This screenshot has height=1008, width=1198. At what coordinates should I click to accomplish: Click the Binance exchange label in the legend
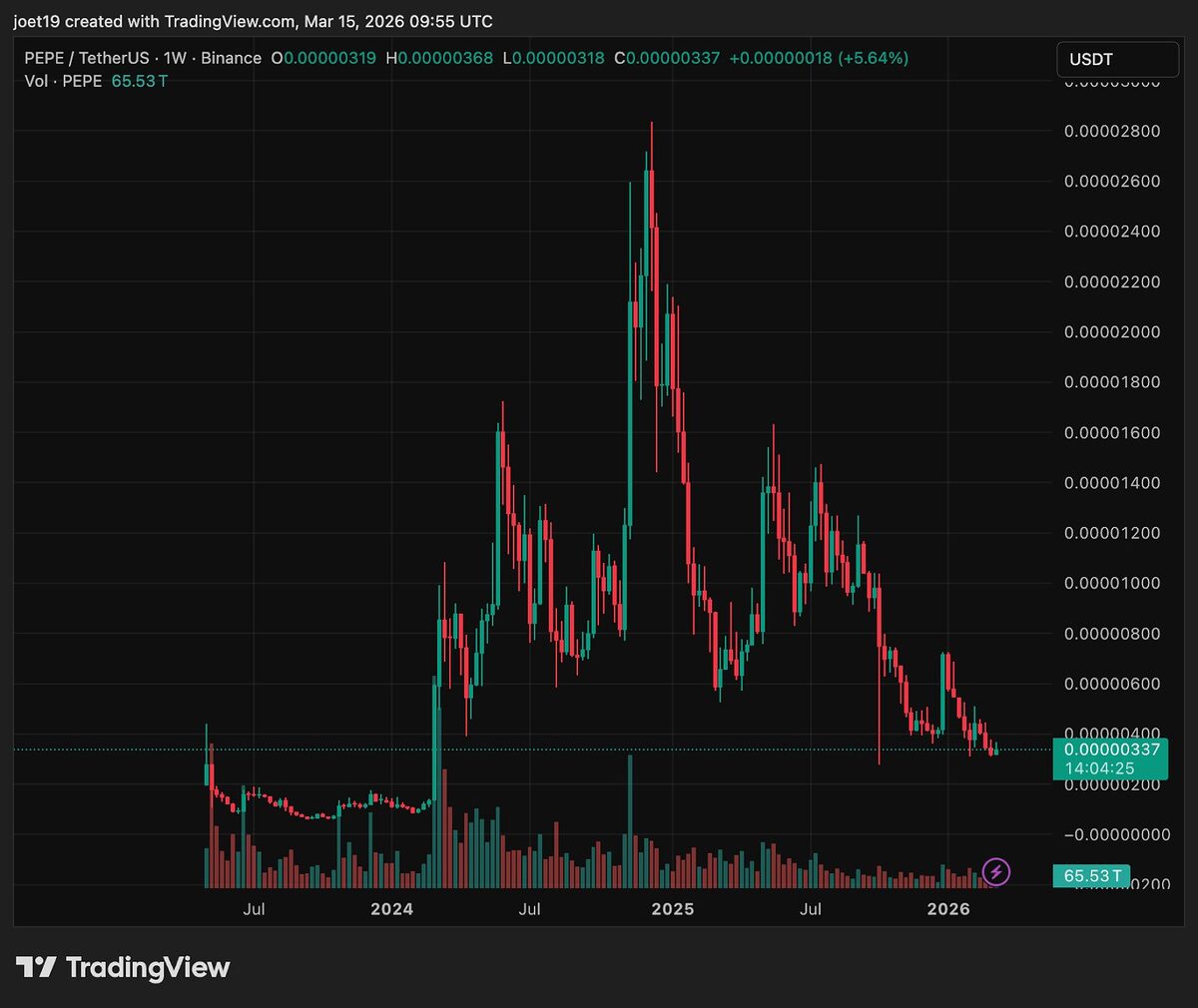tap(232, 58)
